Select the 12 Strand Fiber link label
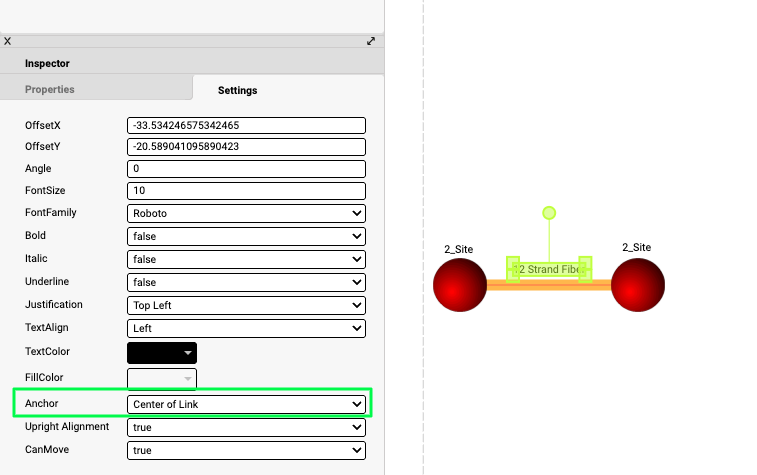 pos(548,269)
